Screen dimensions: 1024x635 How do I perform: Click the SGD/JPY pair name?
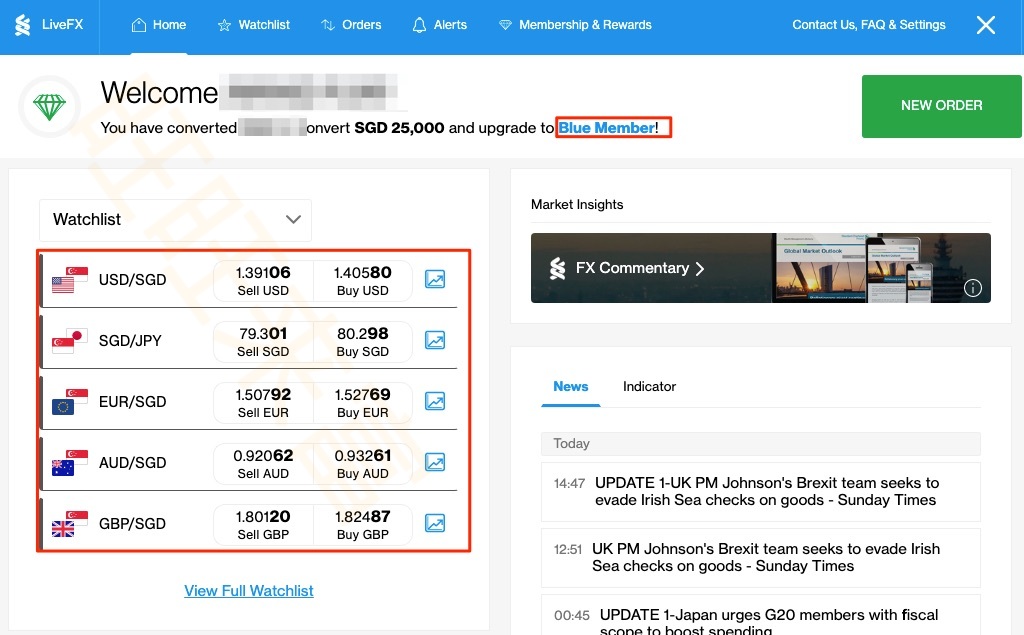coord(130,340)
